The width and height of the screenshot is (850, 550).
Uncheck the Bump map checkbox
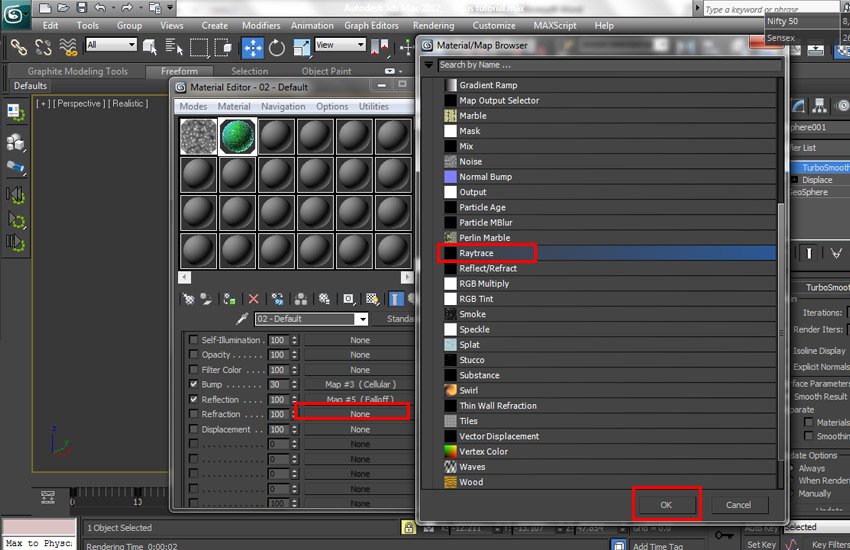click(193, 384)
